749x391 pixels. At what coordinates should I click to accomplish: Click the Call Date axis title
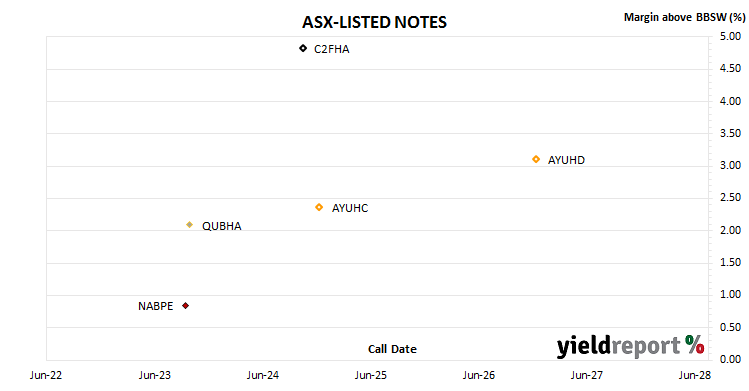coord(392,349)
